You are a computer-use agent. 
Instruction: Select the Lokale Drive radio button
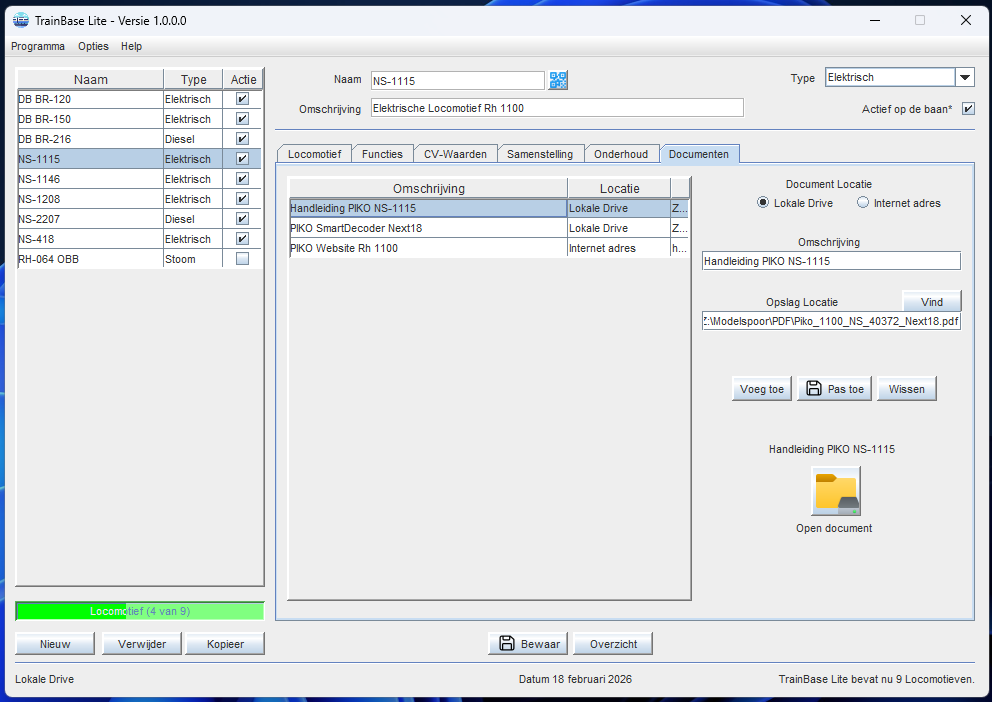click(x=764, y=203)
